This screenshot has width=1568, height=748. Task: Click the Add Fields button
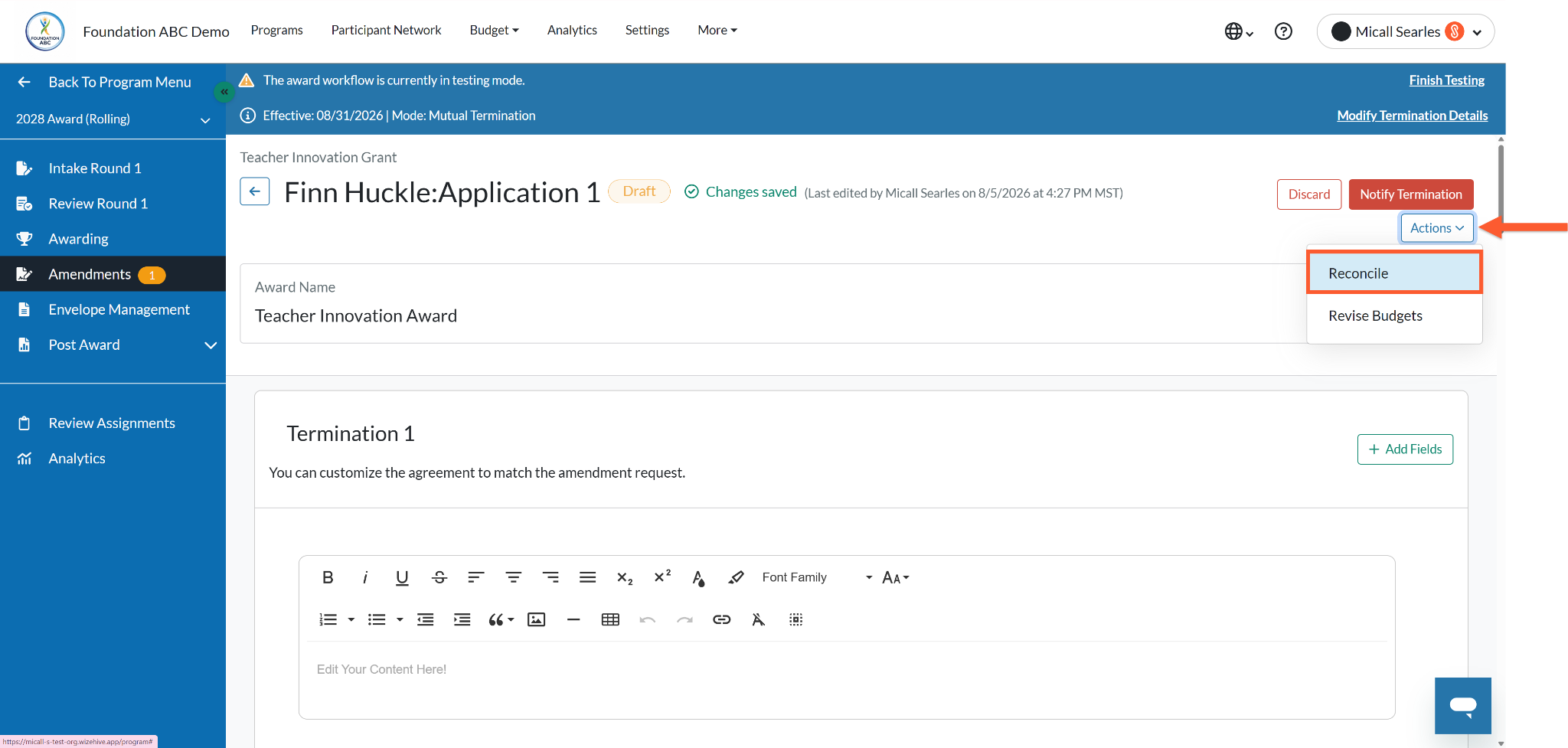[1405, 449]
